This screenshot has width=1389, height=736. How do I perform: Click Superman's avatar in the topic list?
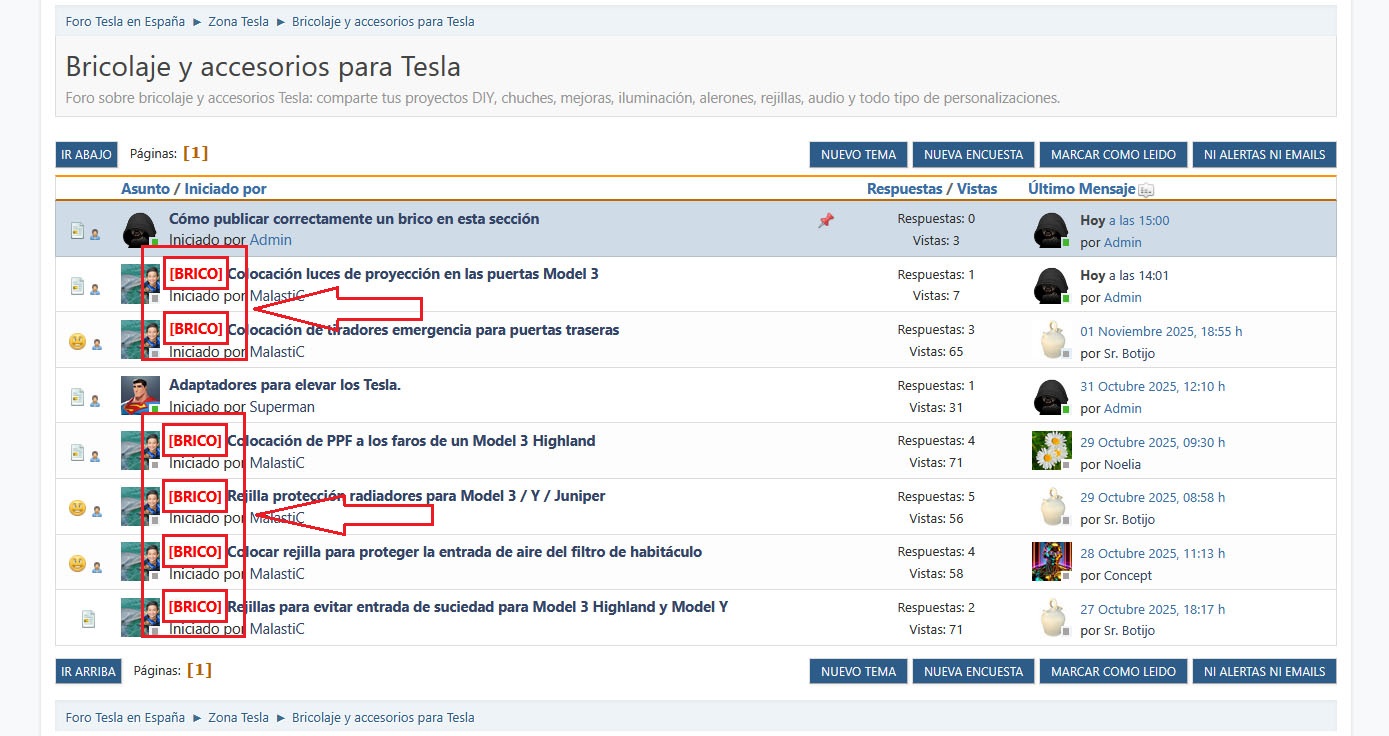click(x=140, y=395)
